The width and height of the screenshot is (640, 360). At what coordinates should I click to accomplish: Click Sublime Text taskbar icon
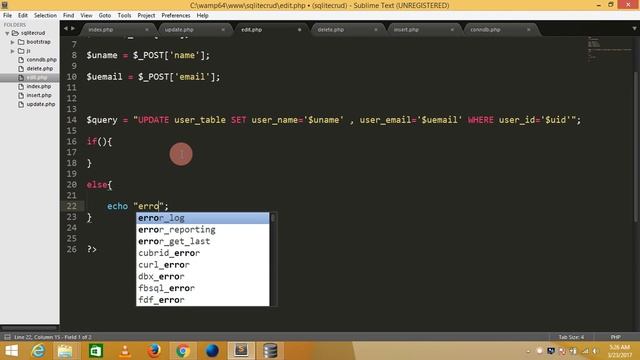241,351
